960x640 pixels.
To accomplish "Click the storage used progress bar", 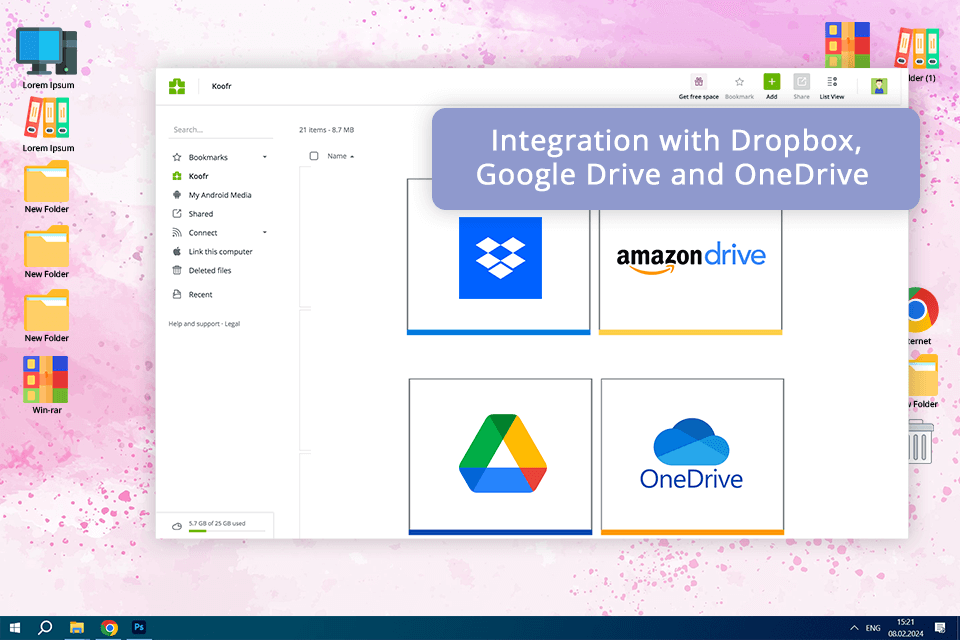I will (227, 531).
